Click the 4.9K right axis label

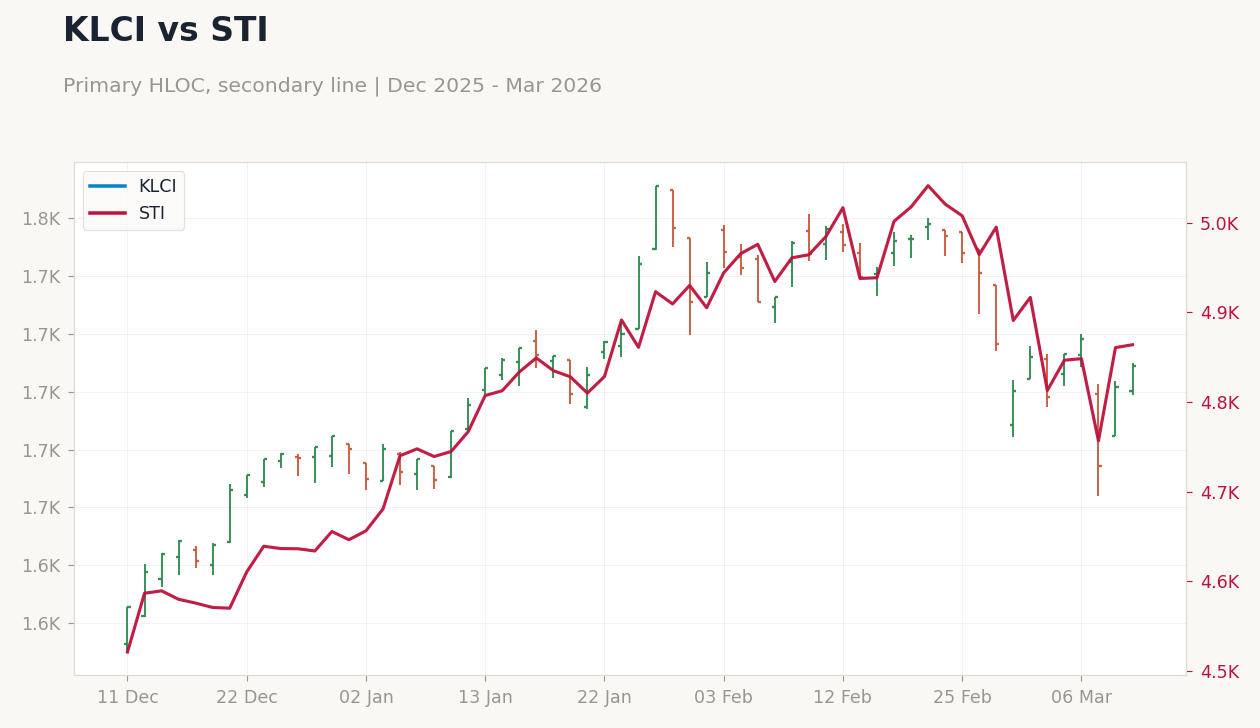(1219, 313)
